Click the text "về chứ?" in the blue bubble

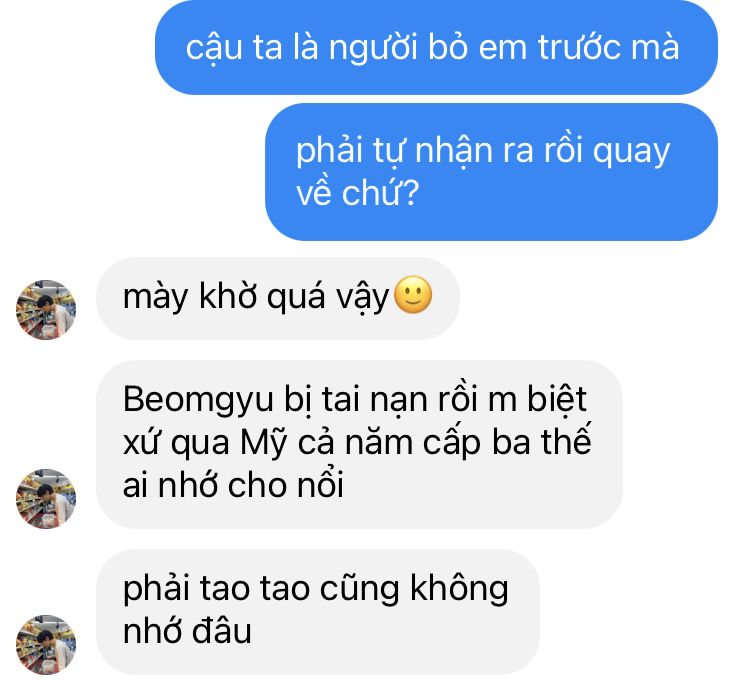click(358, 193)
